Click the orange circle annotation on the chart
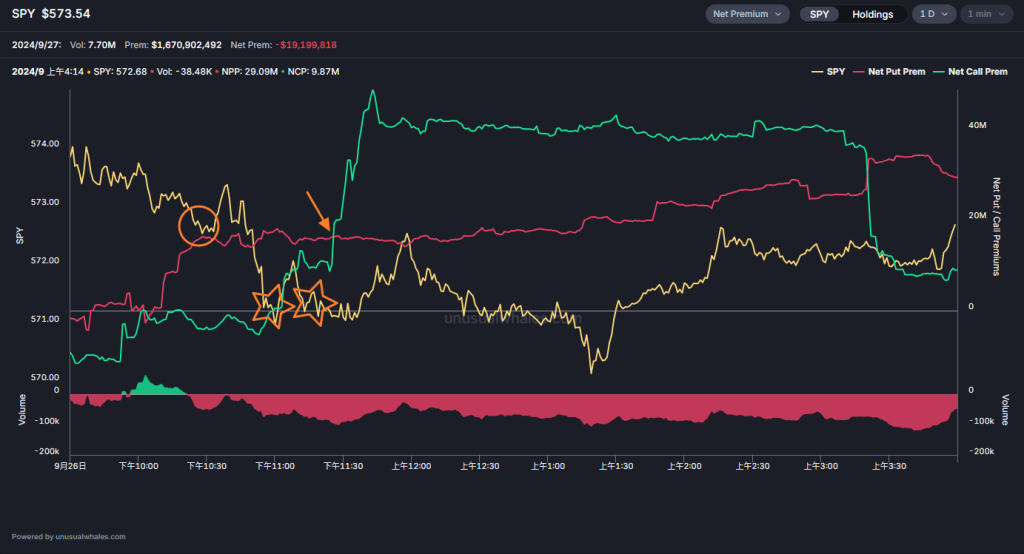 tap(199, 225)
